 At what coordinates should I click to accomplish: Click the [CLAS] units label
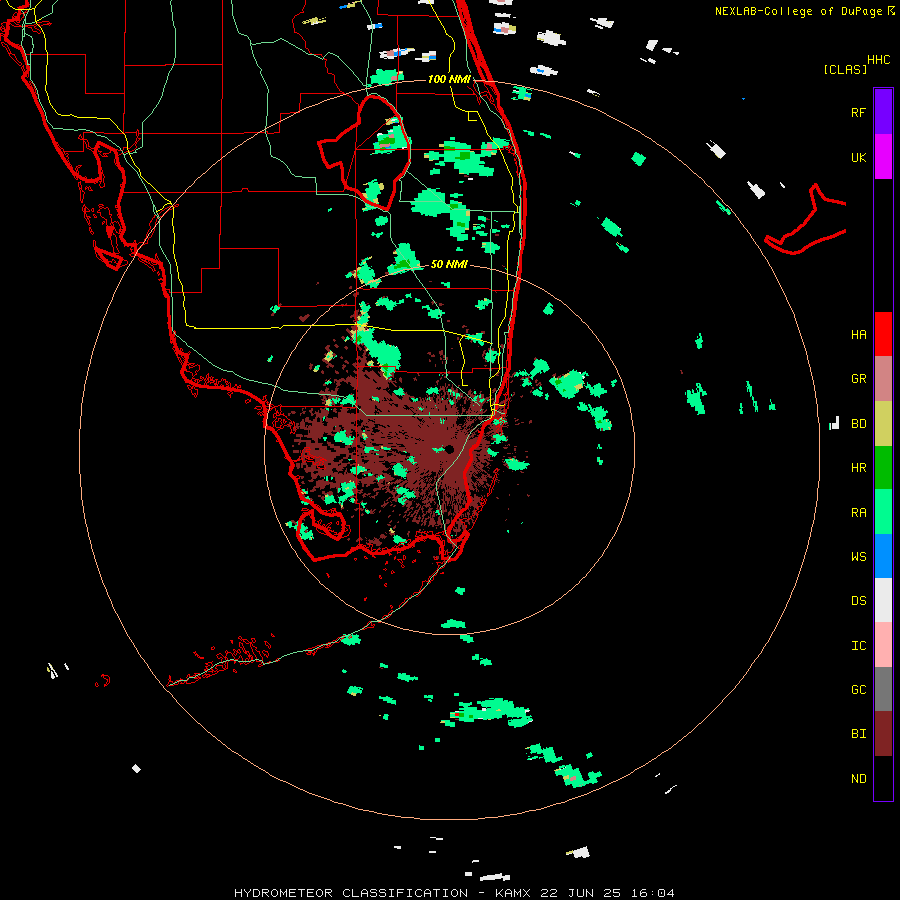tap(845, 70)
